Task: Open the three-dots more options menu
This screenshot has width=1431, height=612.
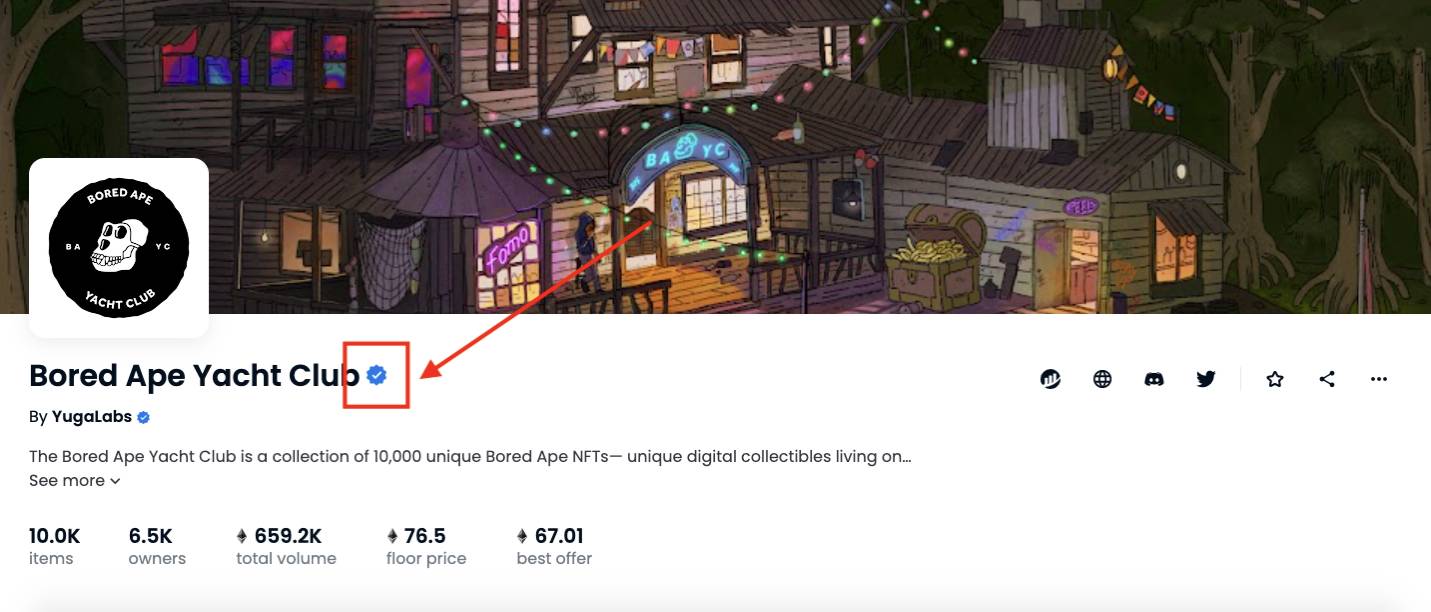Action: pos(1379,379)
